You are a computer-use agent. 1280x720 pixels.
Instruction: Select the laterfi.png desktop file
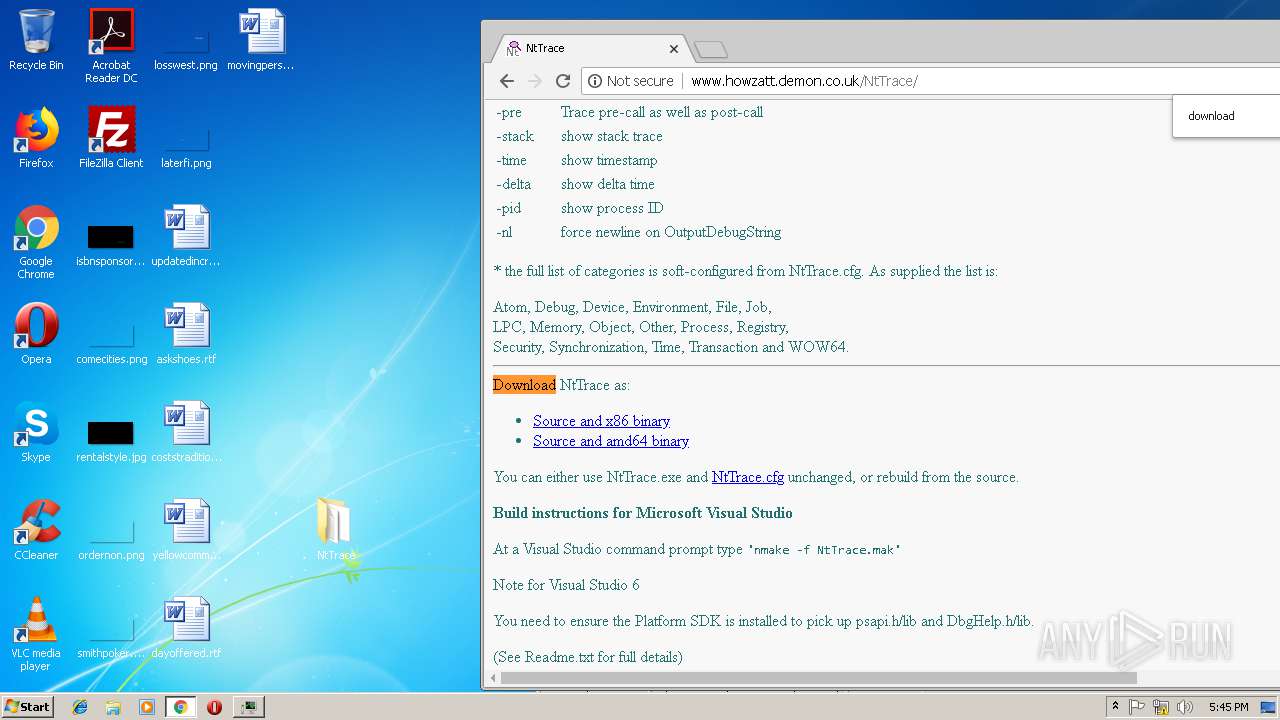coord(186,145)
